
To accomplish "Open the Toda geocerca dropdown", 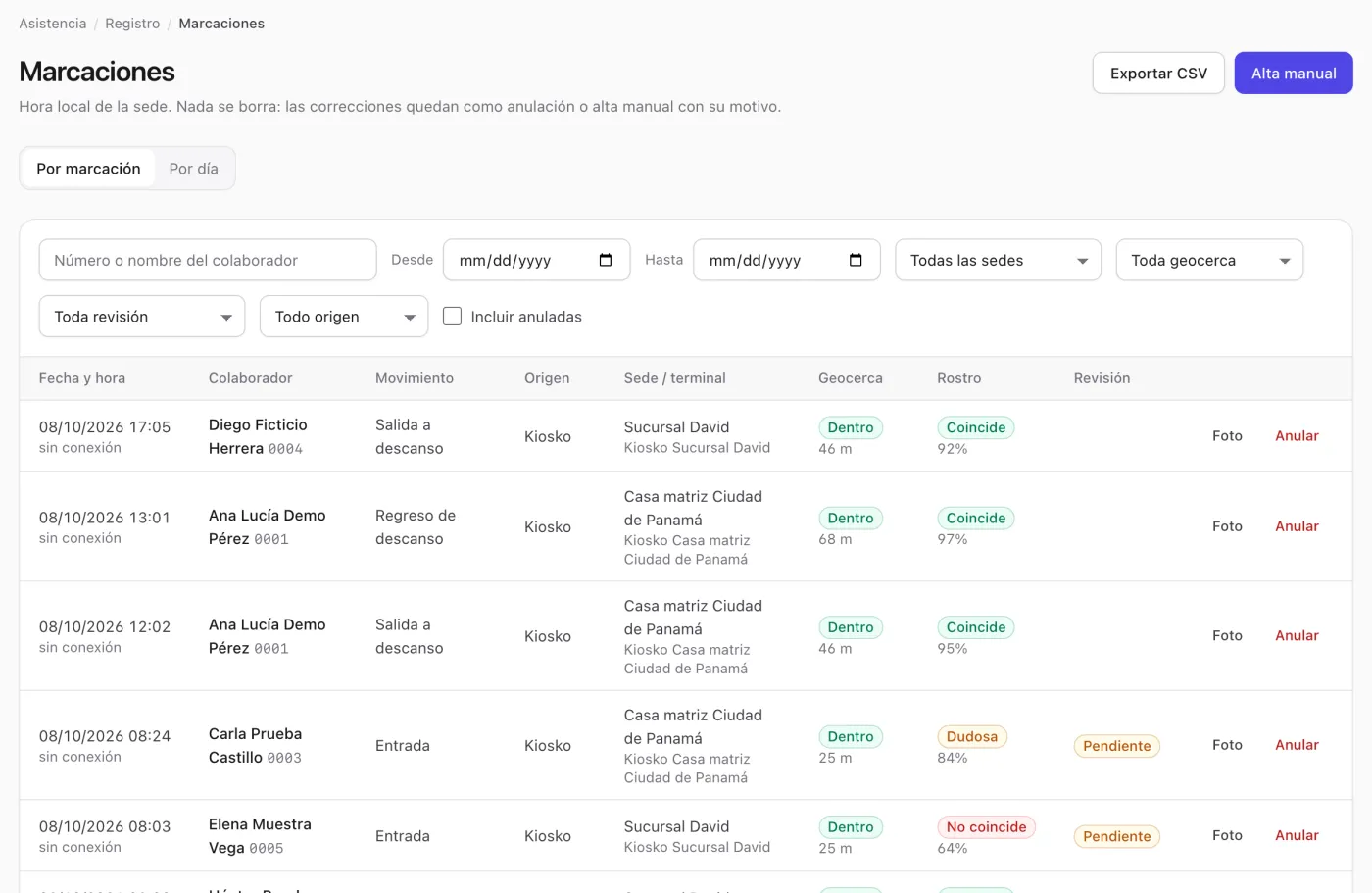I will [x=1209, y=260].
